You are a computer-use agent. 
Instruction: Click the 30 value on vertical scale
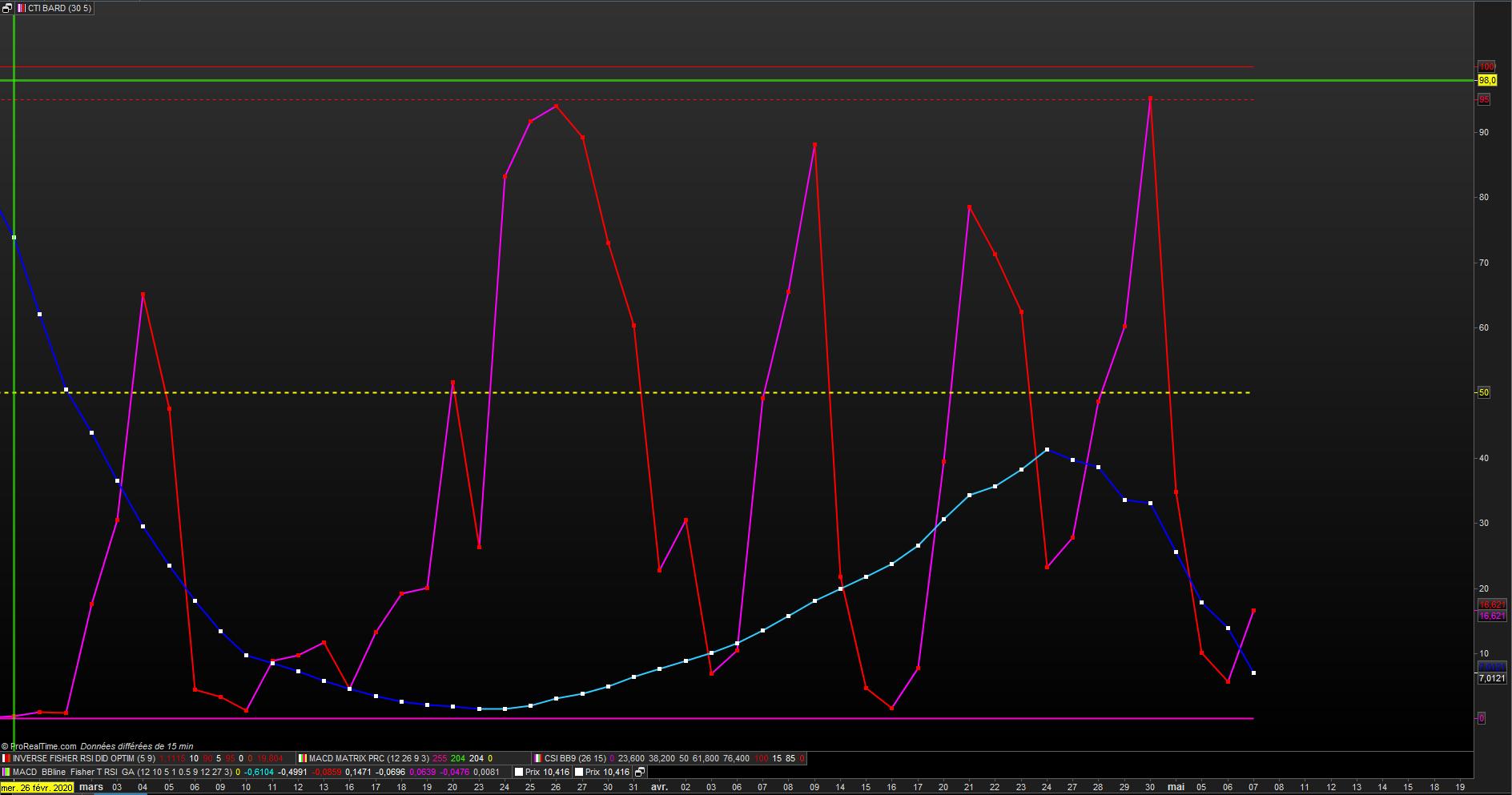[1484, 523]
